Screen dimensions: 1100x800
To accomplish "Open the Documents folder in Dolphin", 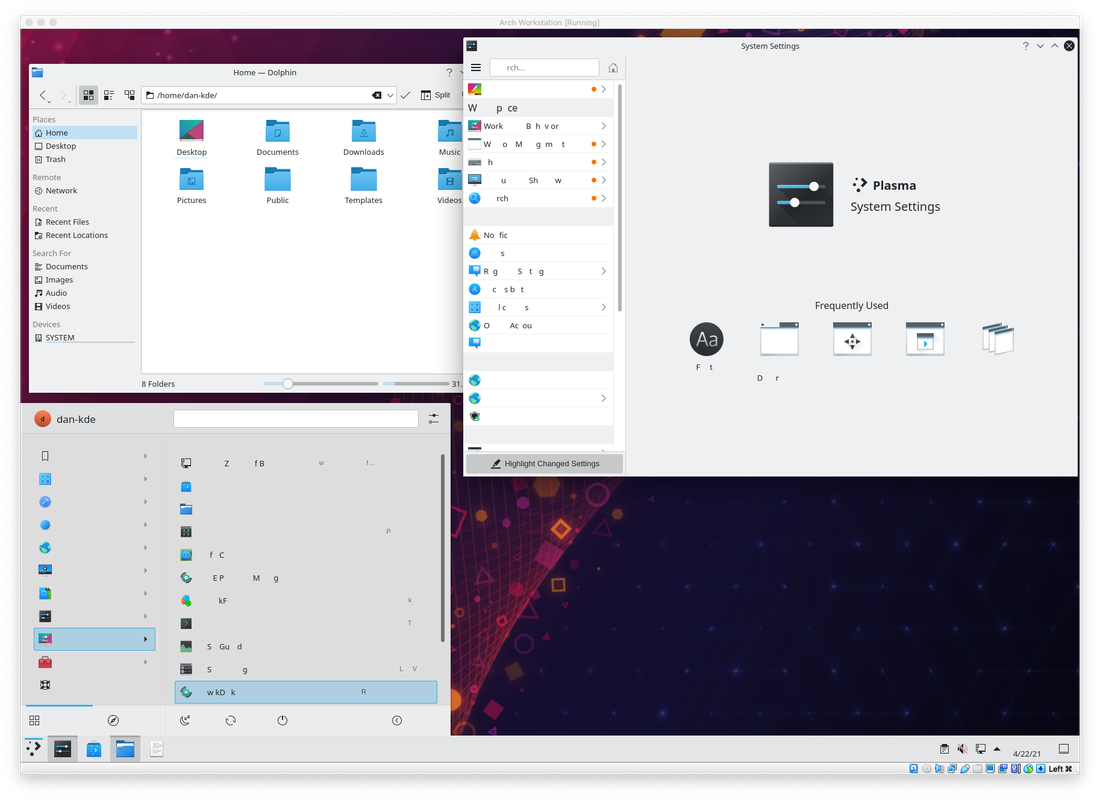I will pyautogui.click(x=277, y=138).
